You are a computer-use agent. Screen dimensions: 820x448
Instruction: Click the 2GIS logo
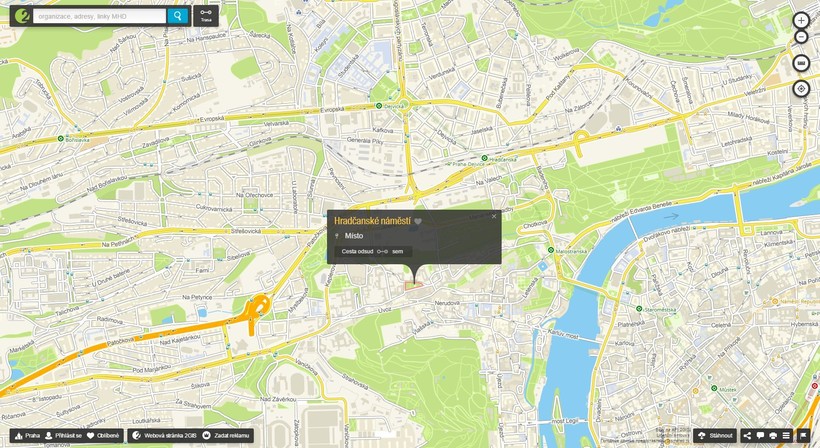20,16
